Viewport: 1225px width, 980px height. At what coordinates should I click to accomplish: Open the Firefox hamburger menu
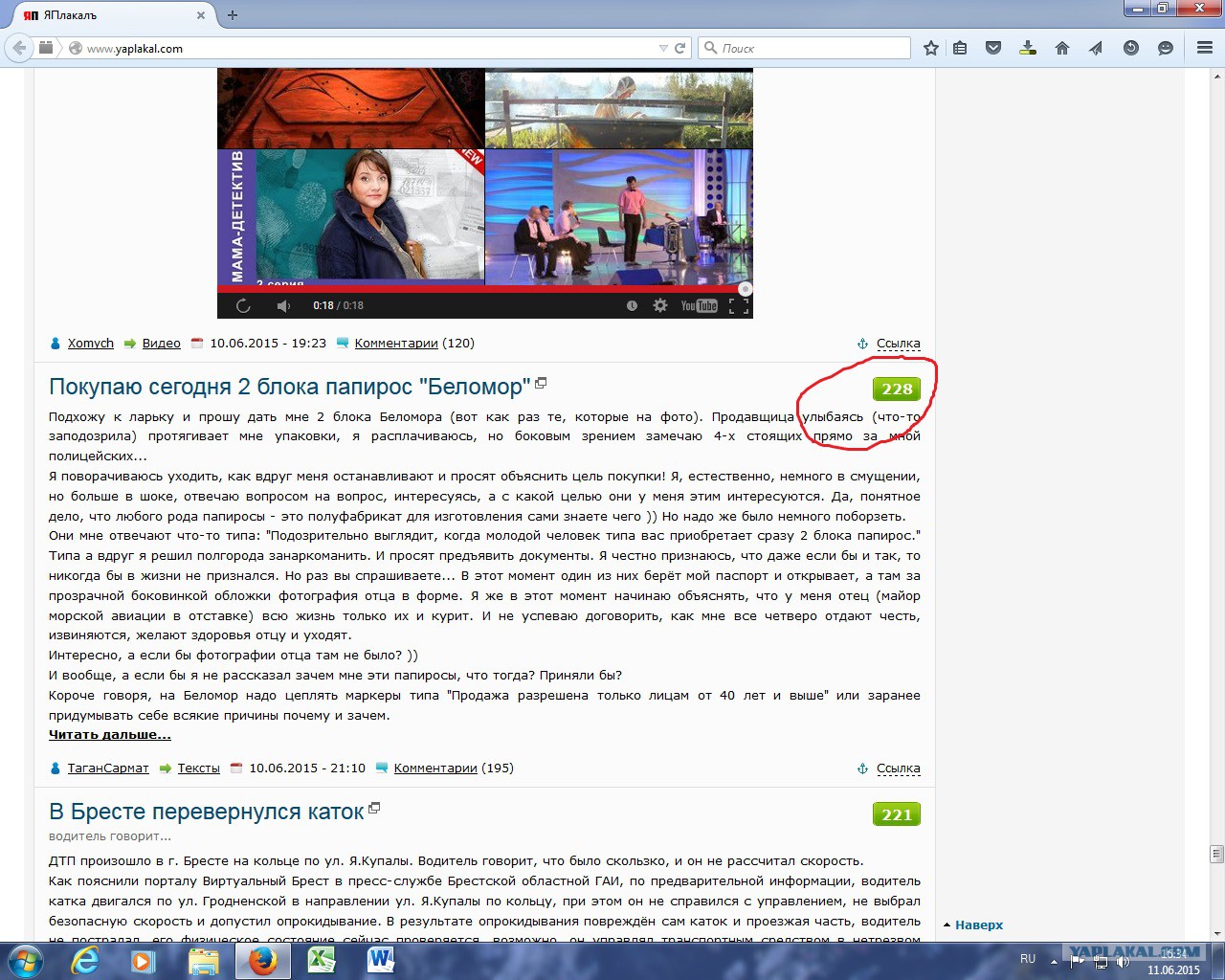click(x=1205, y=48)
